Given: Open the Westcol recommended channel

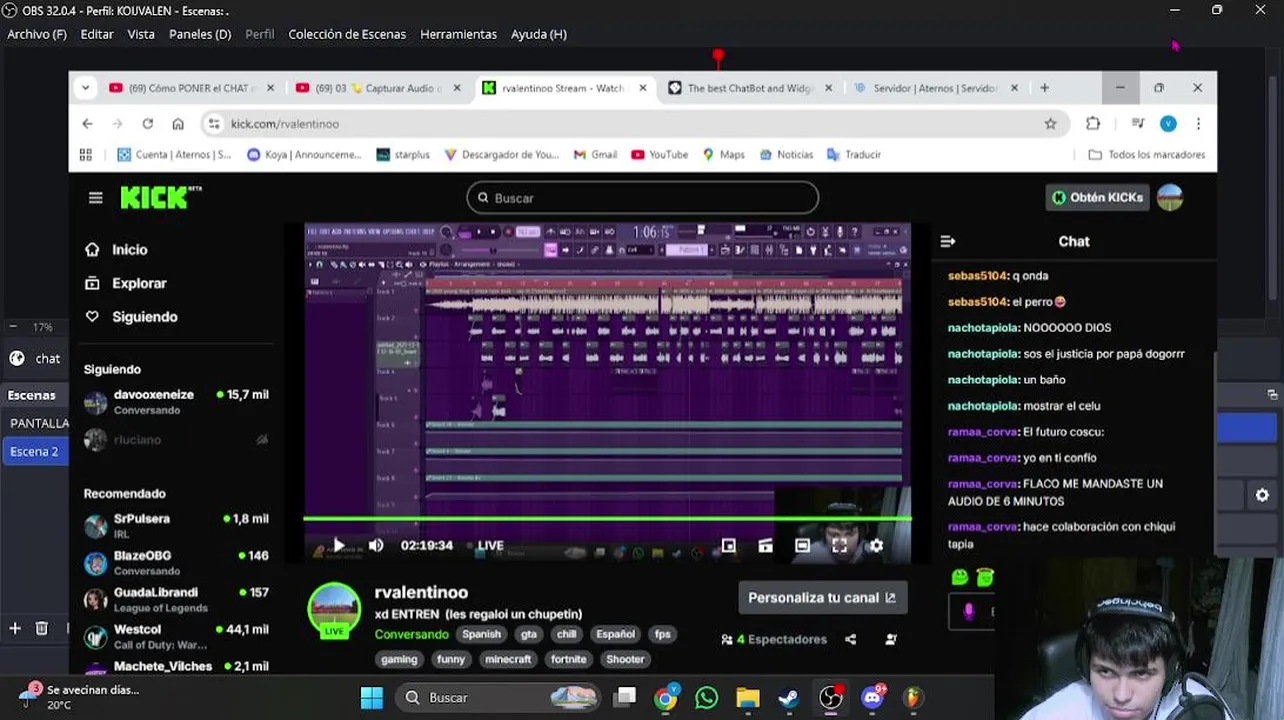Looking at the screenshot, I should coord(176,637).
